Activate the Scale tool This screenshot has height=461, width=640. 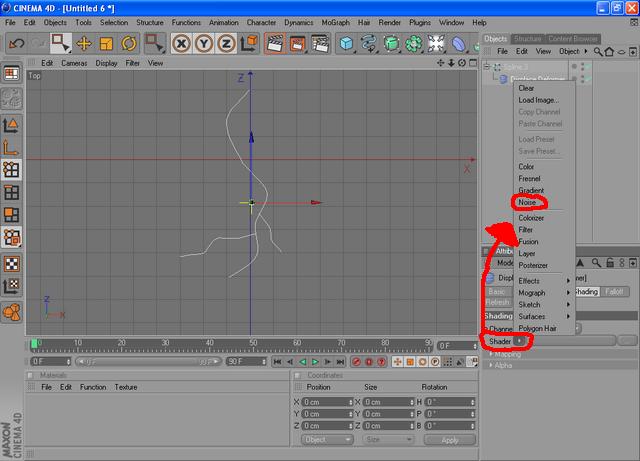(106, 43)
